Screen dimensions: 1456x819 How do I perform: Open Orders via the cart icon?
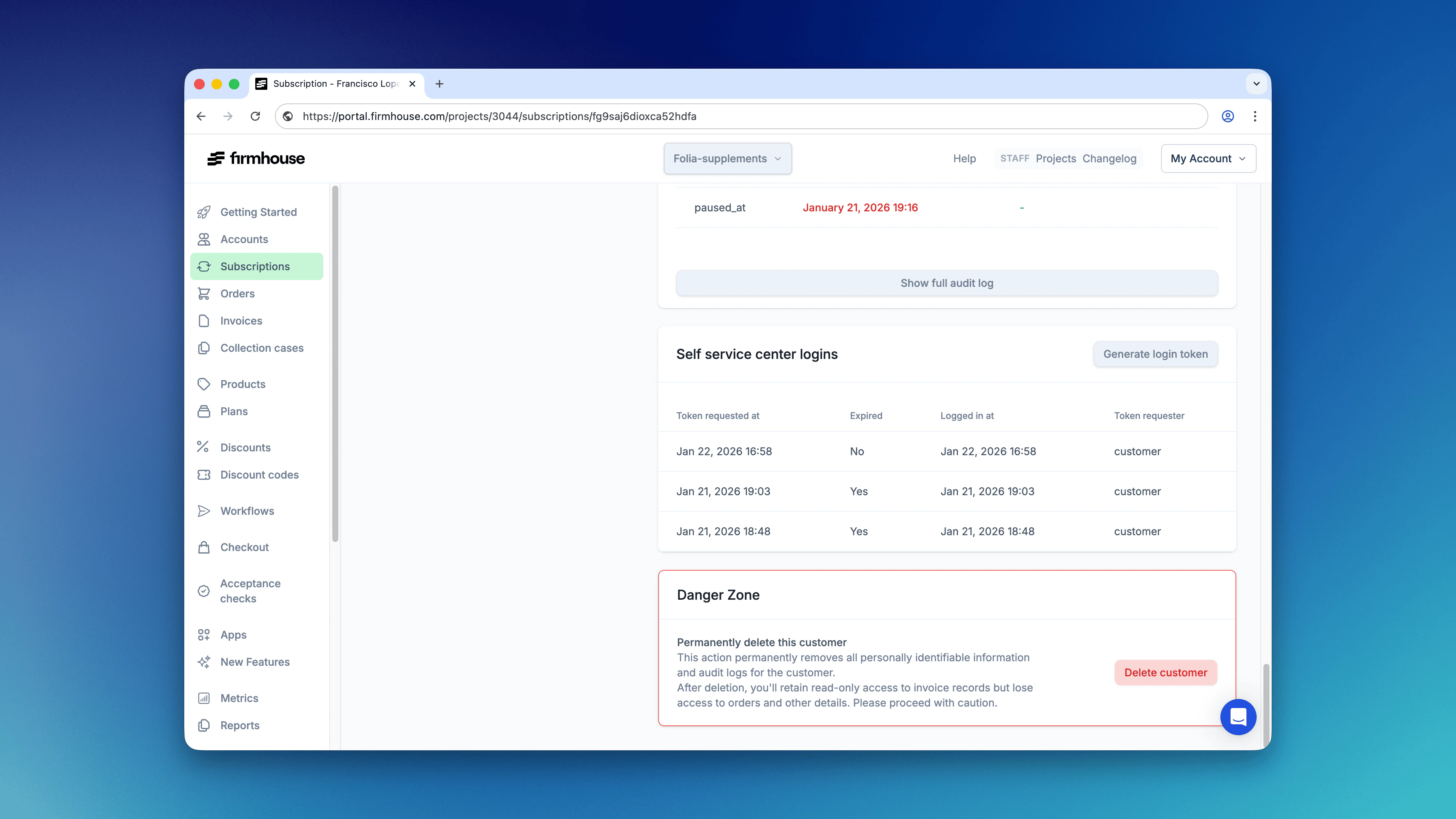click(204, 294)
